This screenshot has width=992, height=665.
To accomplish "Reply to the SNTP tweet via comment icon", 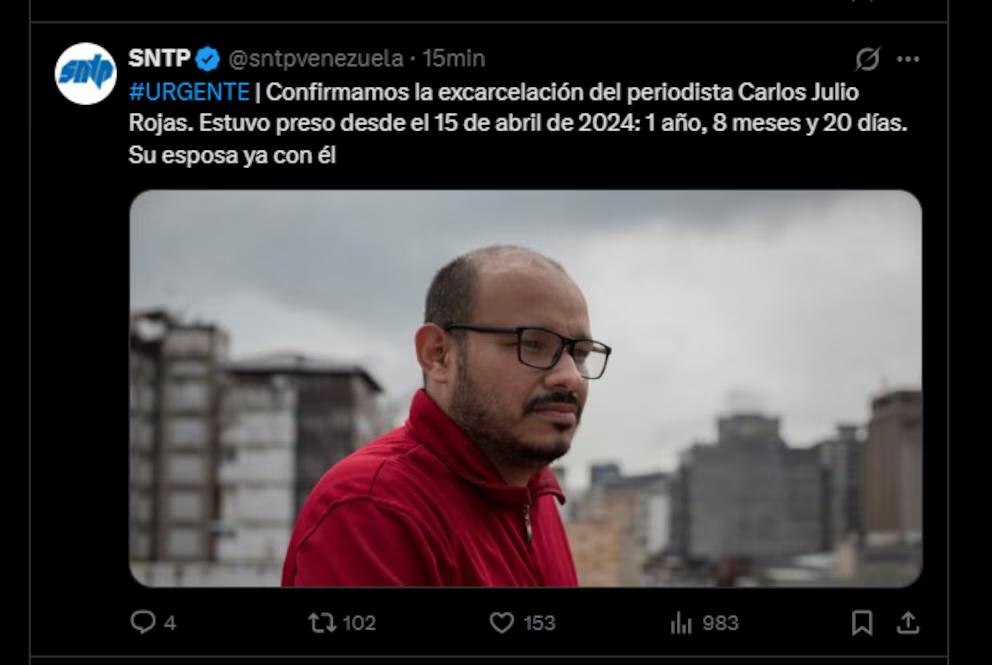I will click(142, 622).
